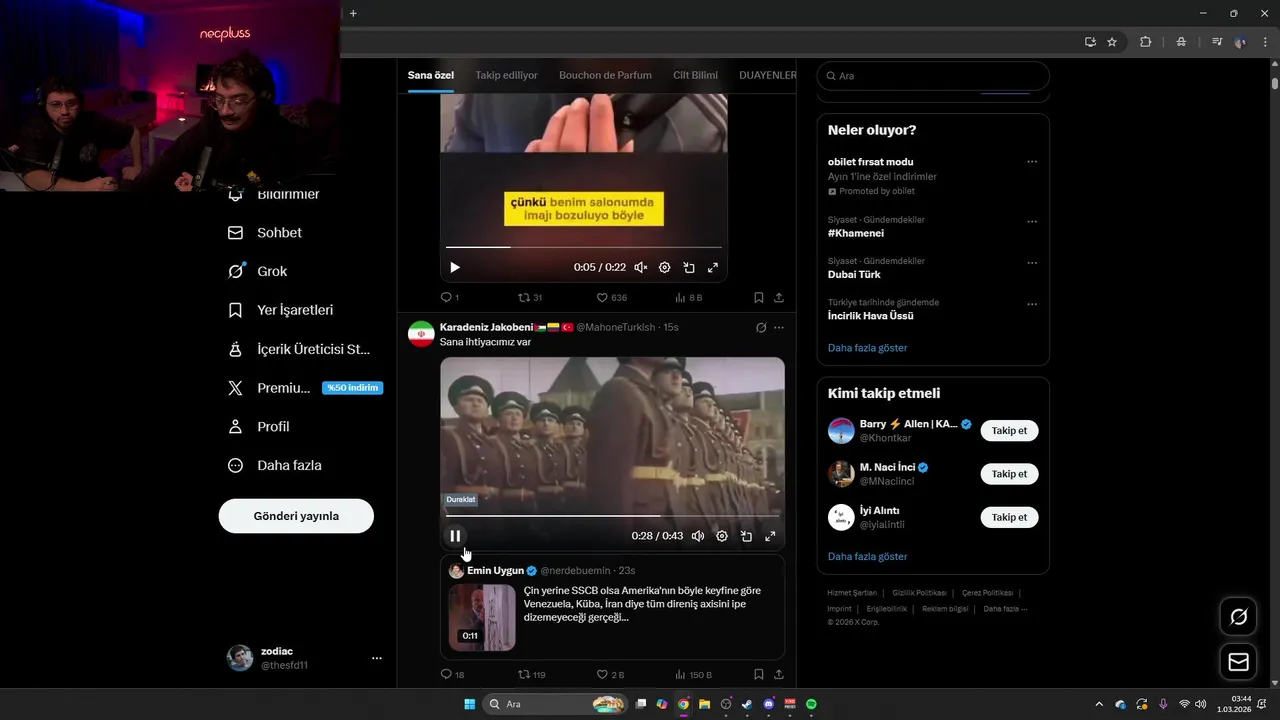The height and width of the screenshot is (720, 1280).
Task: Open Chrome media controls icon
Action: click(x=1217, y=42)
